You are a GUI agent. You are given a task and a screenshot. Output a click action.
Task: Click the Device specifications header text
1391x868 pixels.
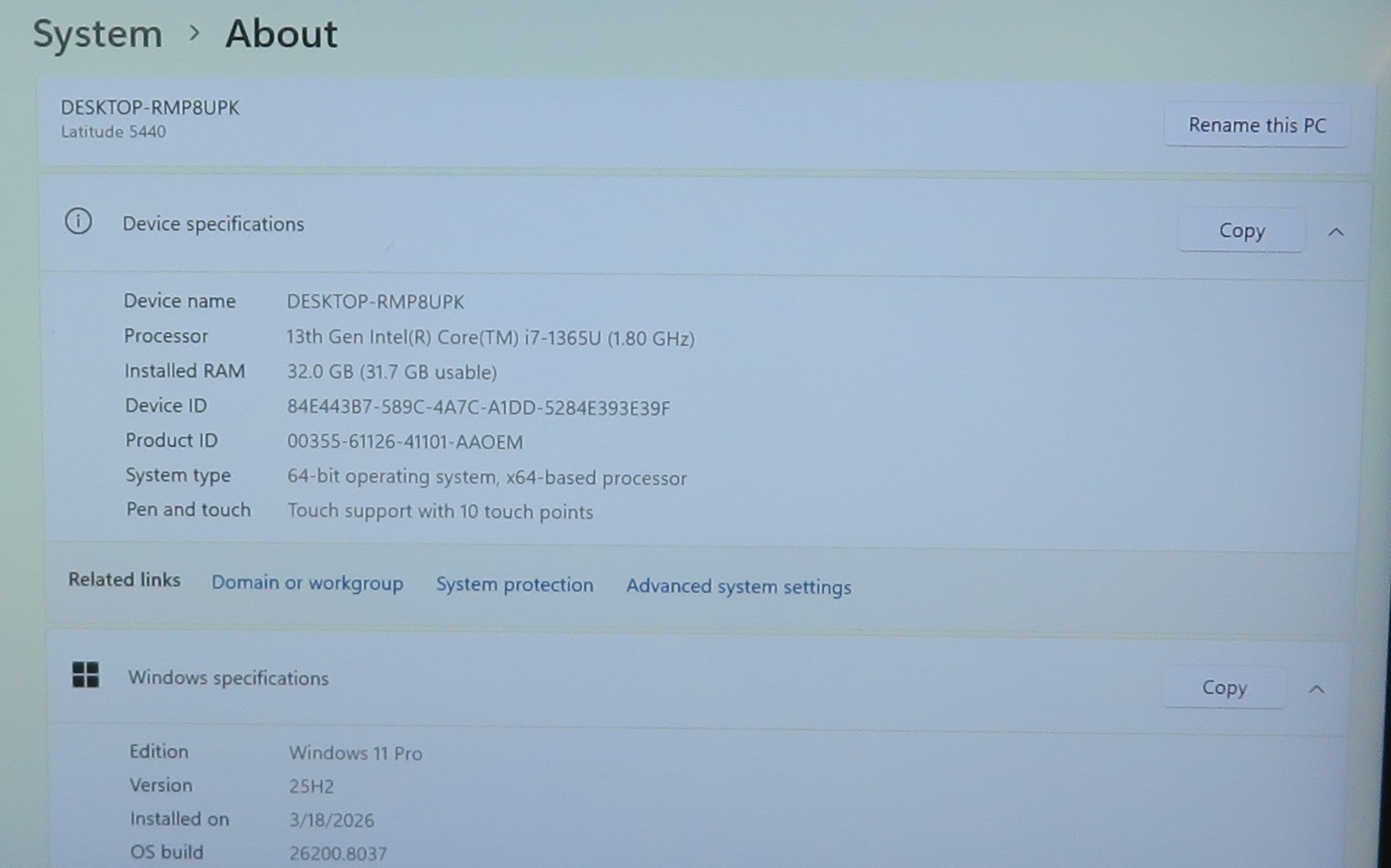tap(213, 224)
